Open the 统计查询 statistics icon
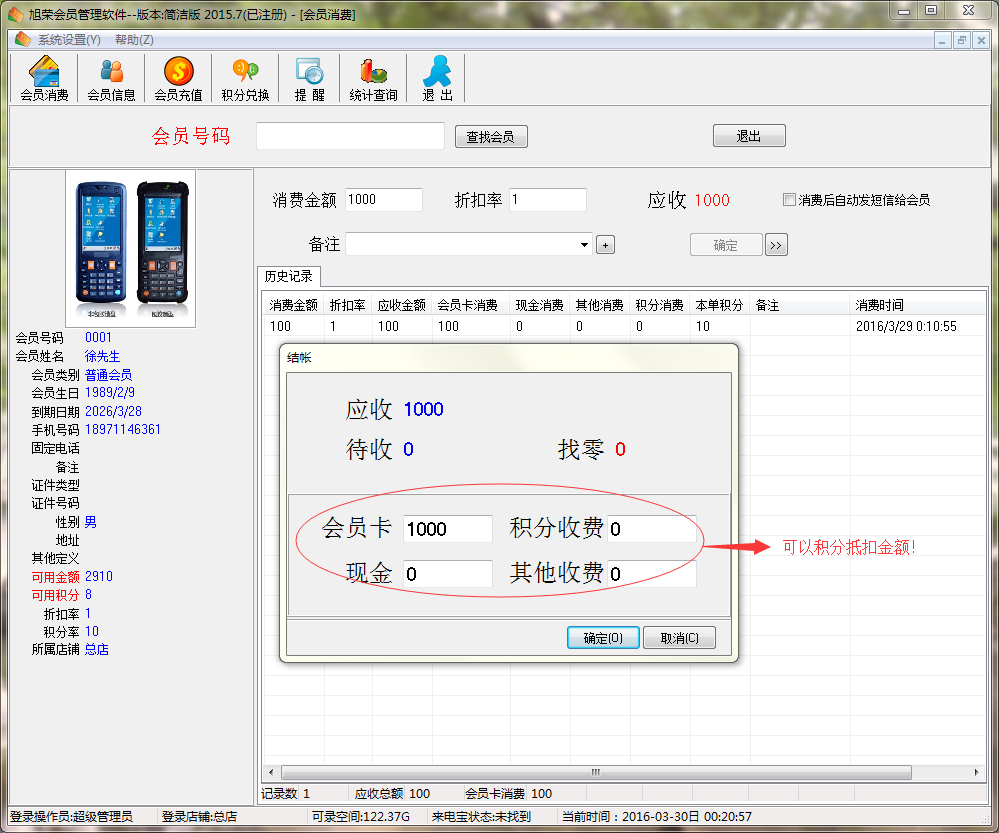The image size is (999, 833). click(x=373, y=78)
